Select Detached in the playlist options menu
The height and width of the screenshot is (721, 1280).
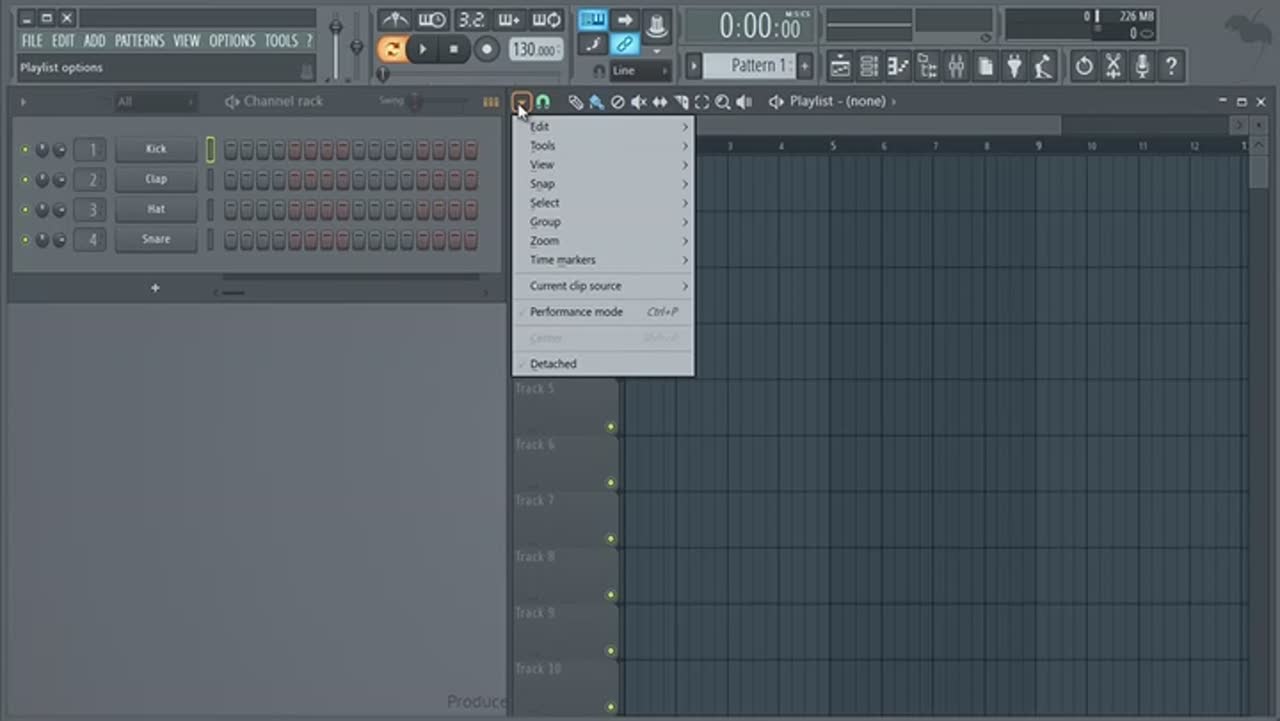553,364
